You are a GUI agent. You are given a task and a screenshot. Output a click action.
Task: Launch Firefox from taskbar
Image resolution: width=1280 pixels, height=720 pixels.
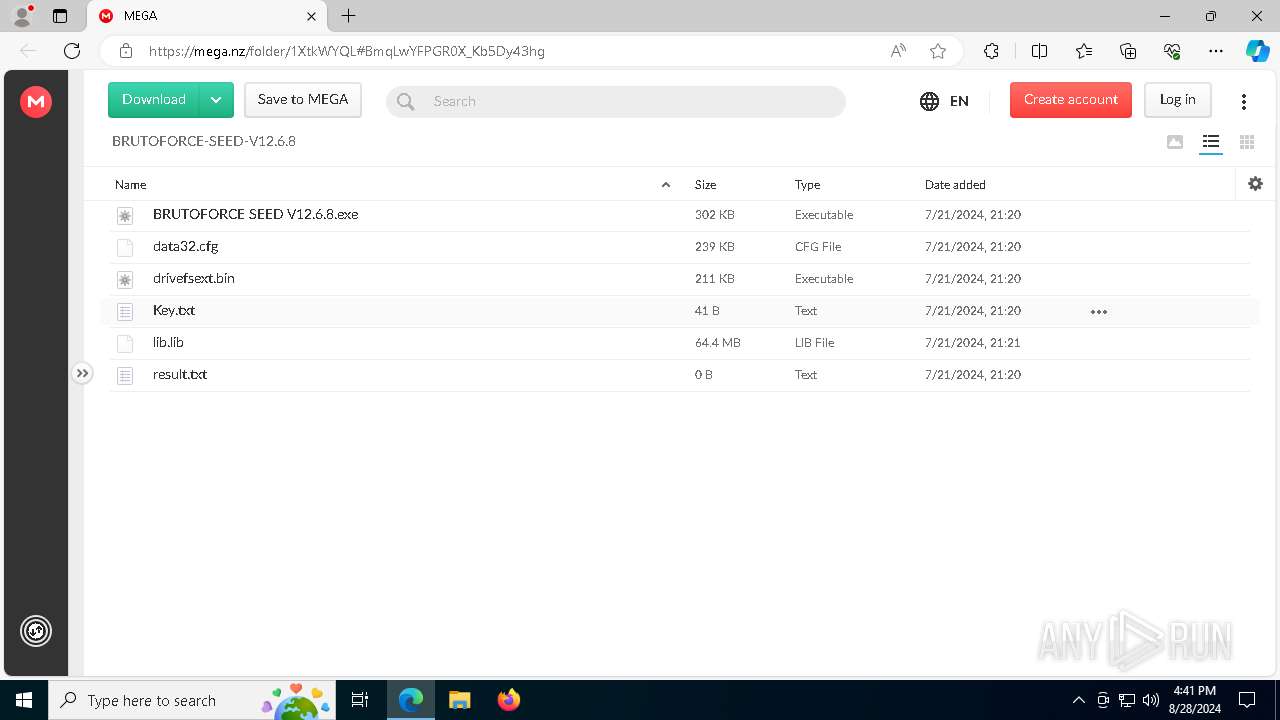pos(509,700)
